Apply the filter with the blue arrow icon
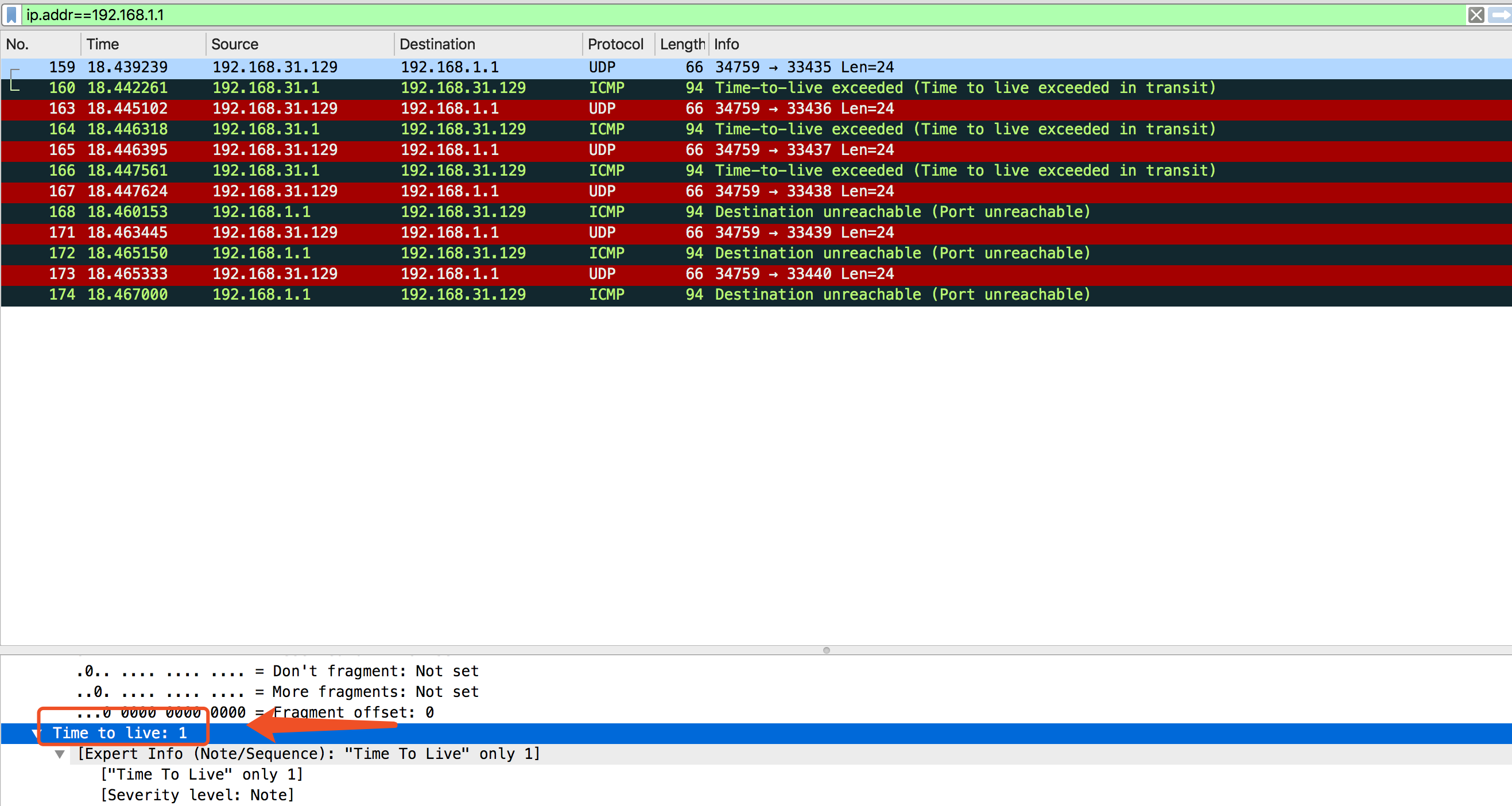The height and width of the screenshot is (806, 1512). click(1501, 15)
